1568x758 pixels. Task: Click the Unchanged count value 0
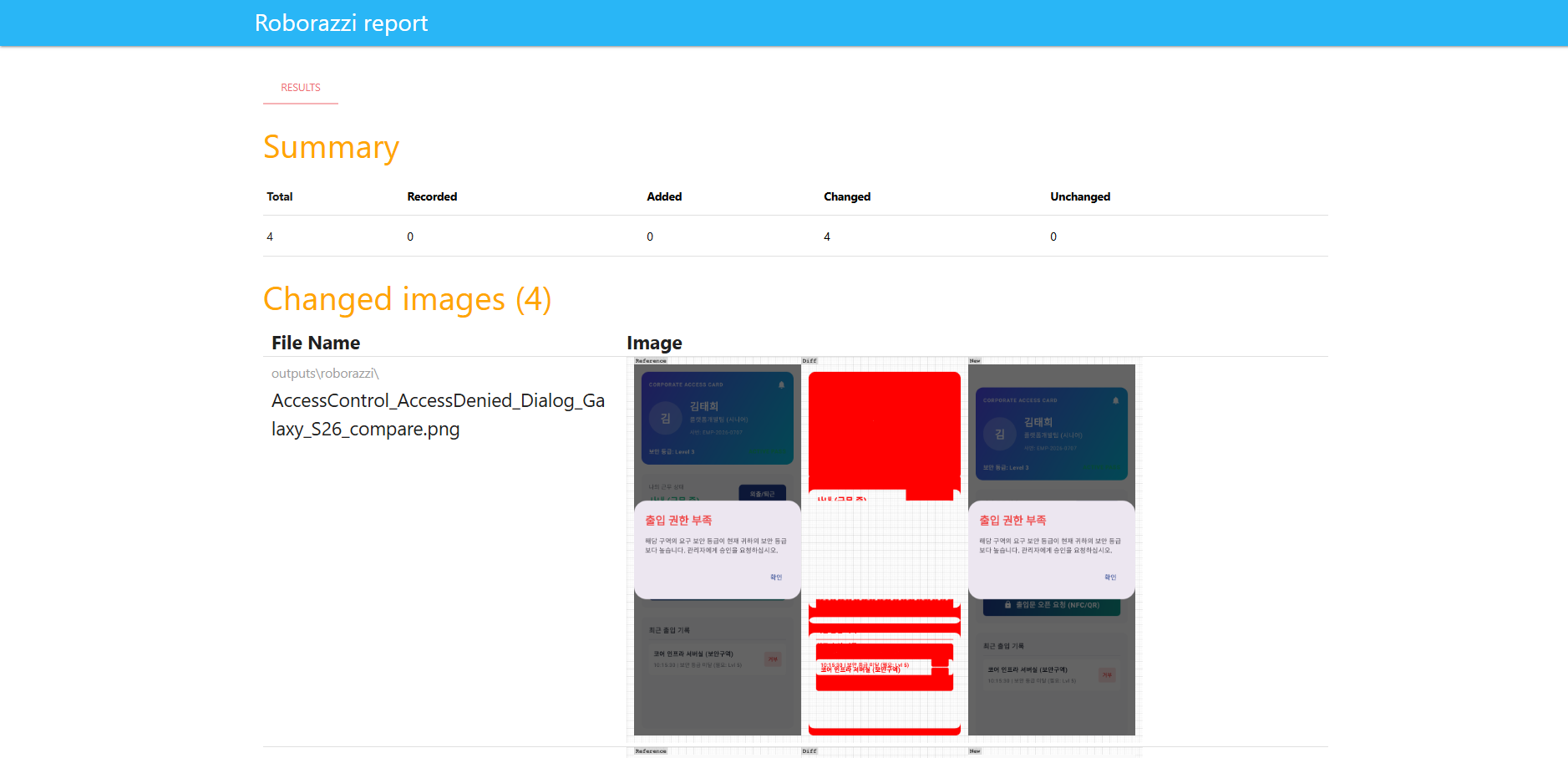[1053, 237]
